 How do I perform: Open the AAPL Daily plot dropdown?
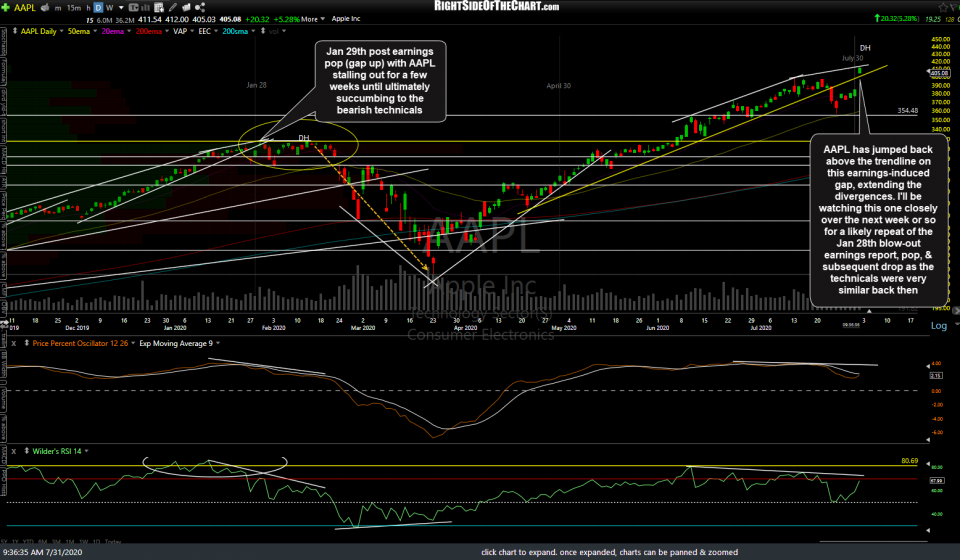[62, 31]
